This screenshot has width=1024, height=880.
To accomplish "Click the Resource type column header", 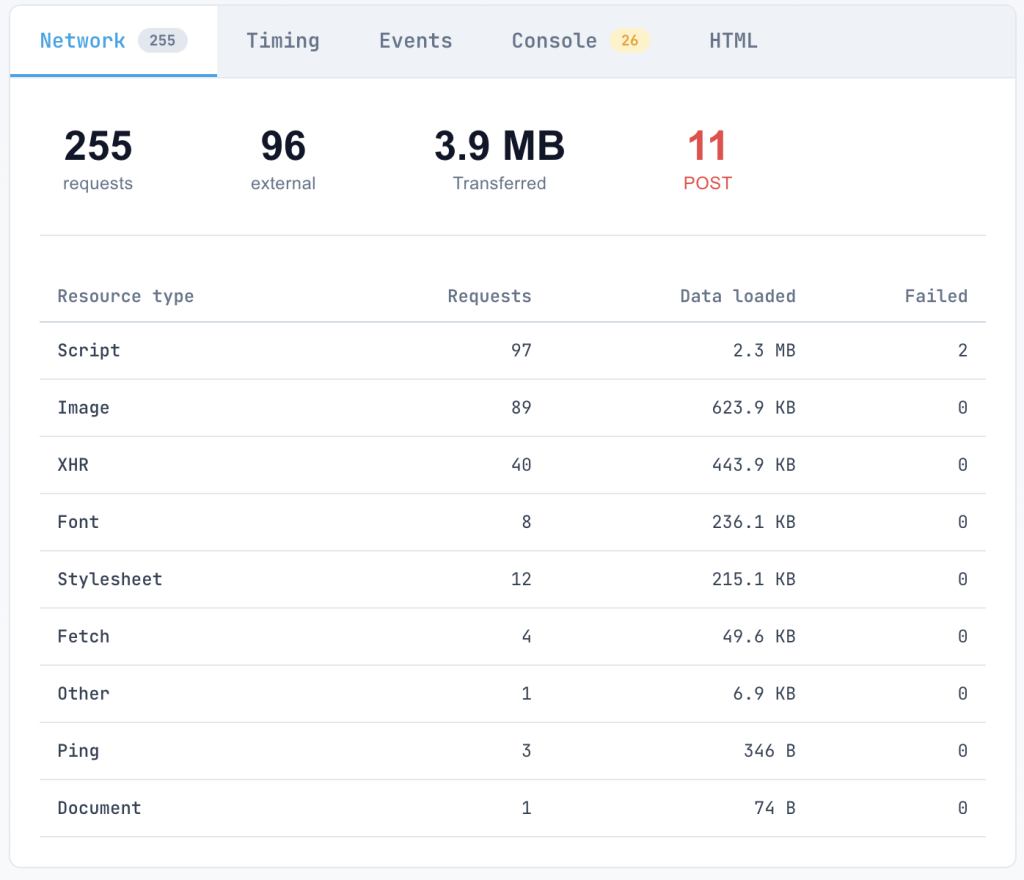I will pyautogui.click(x=125, y=296).
